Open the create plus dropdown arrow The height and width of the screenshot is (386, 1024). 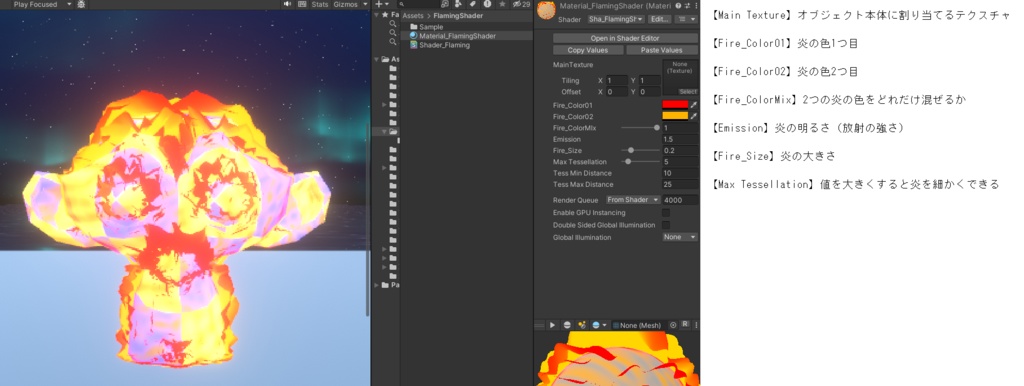pyautogui.click(x=387, y=4)
